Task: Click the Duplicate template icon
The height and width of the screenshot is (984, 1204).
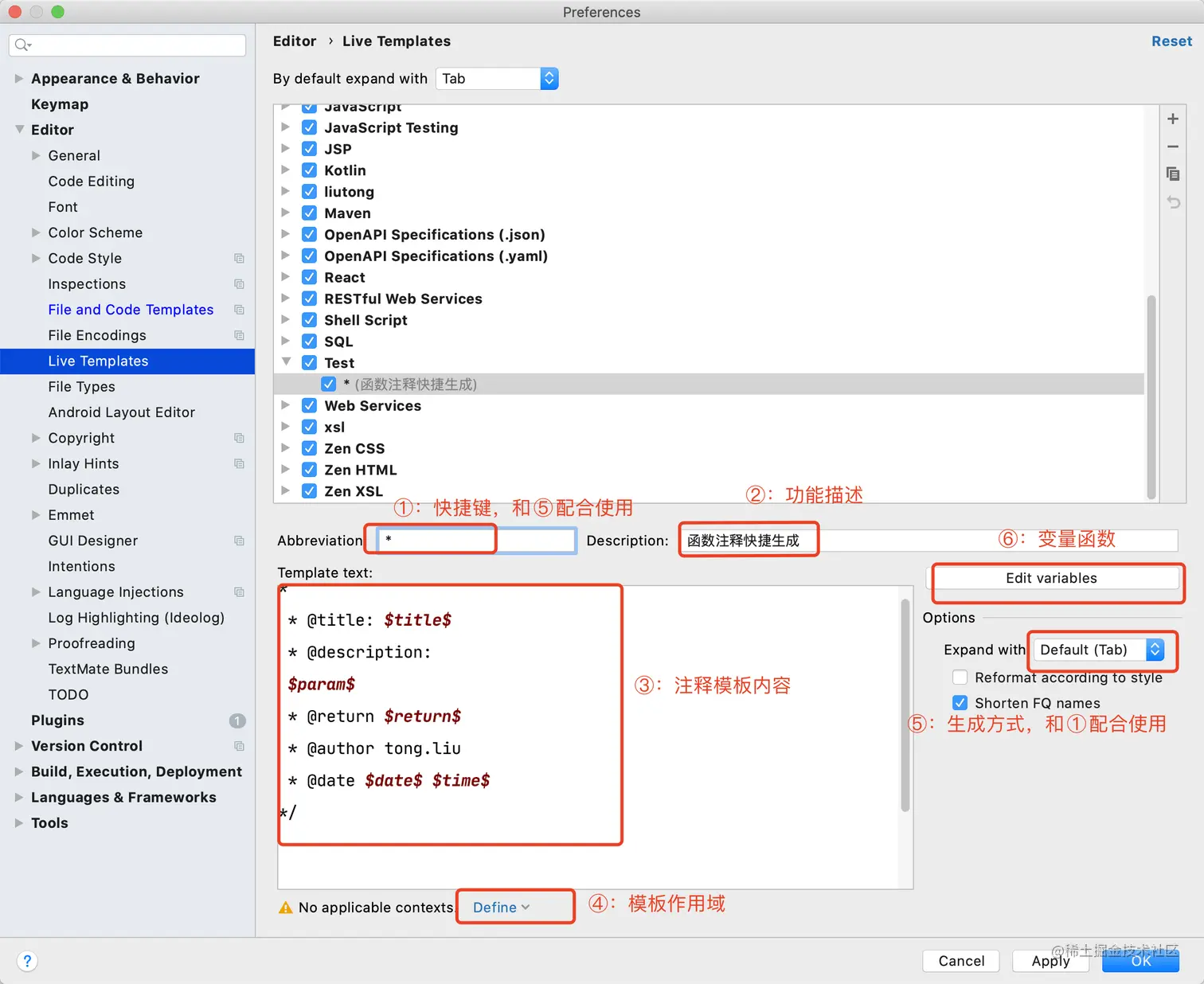Action: (1173, 174)
